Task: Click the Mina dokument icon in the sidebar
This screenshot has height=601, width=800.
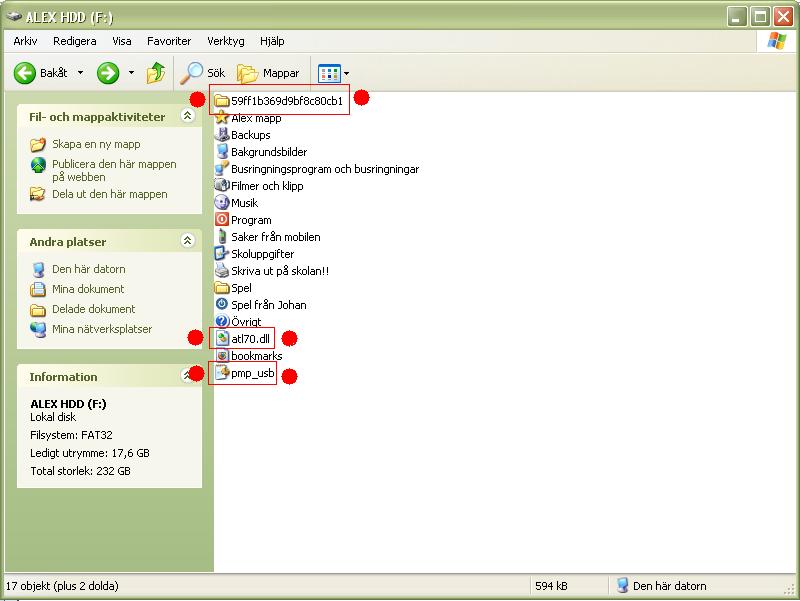Action: (38, 289)
